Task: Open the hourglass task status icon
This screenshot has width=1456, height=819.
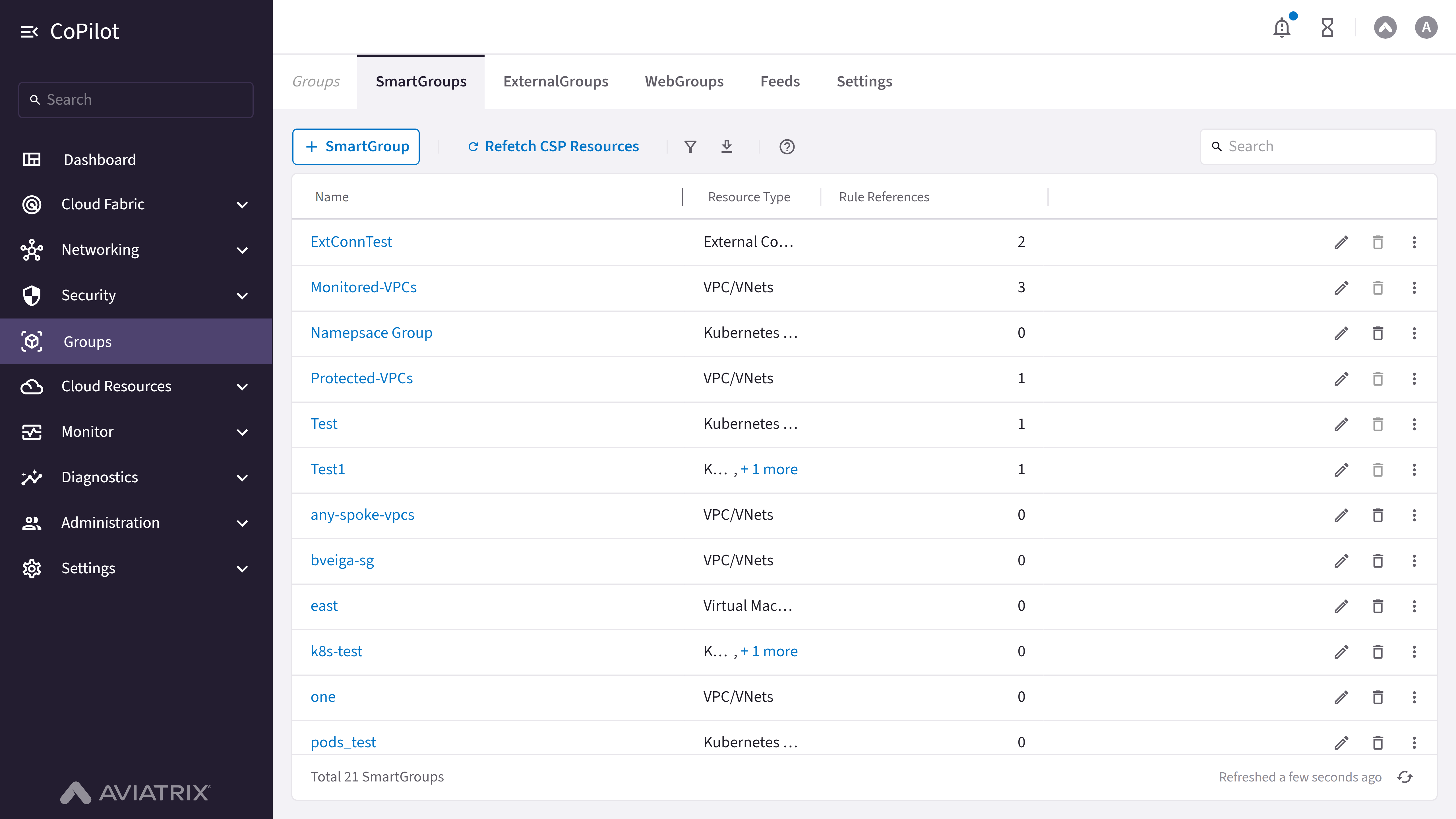Action: [1327, 27]
